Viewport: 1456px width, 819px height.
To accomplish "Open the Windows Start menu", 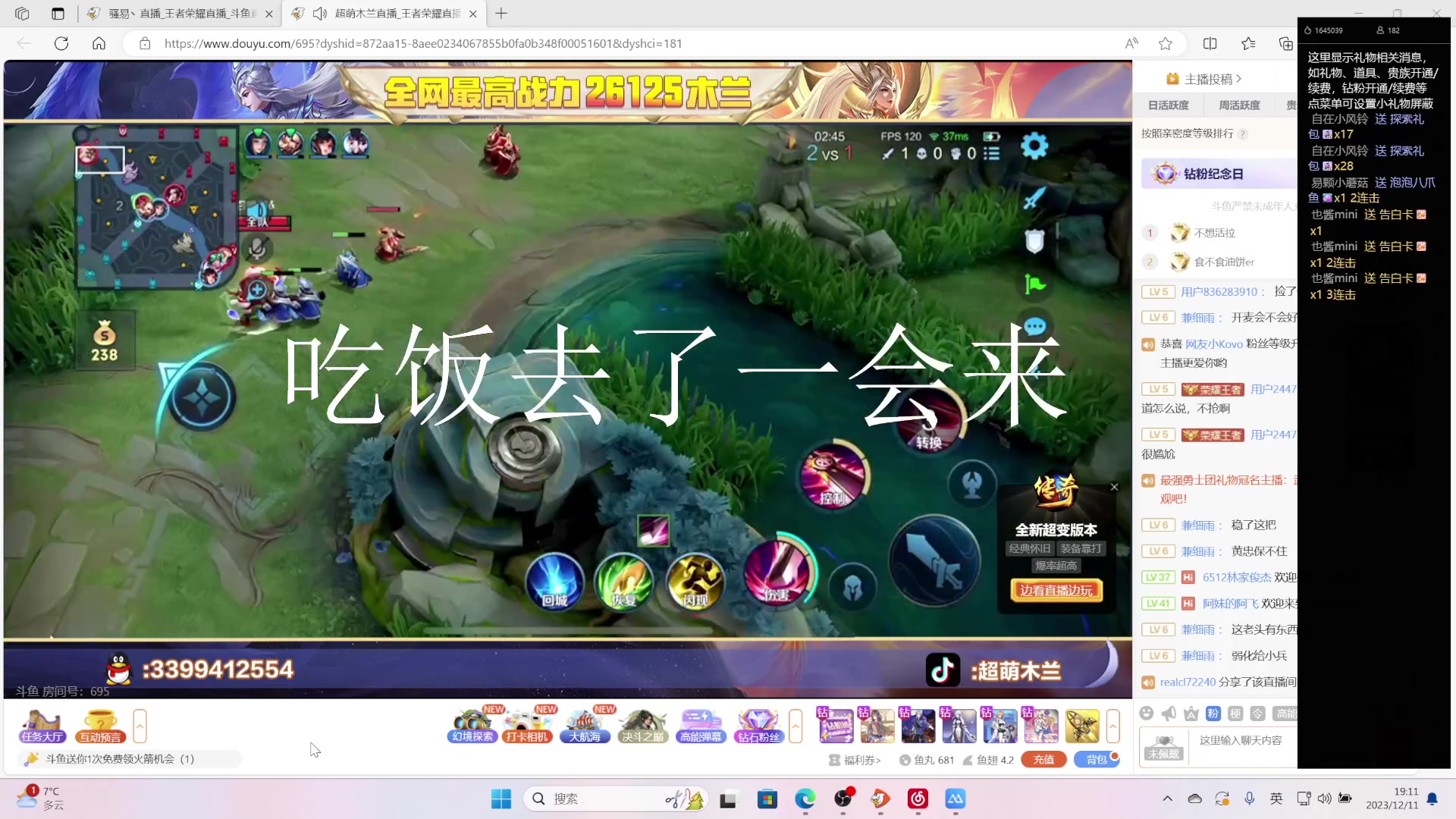I will (500, 799).
